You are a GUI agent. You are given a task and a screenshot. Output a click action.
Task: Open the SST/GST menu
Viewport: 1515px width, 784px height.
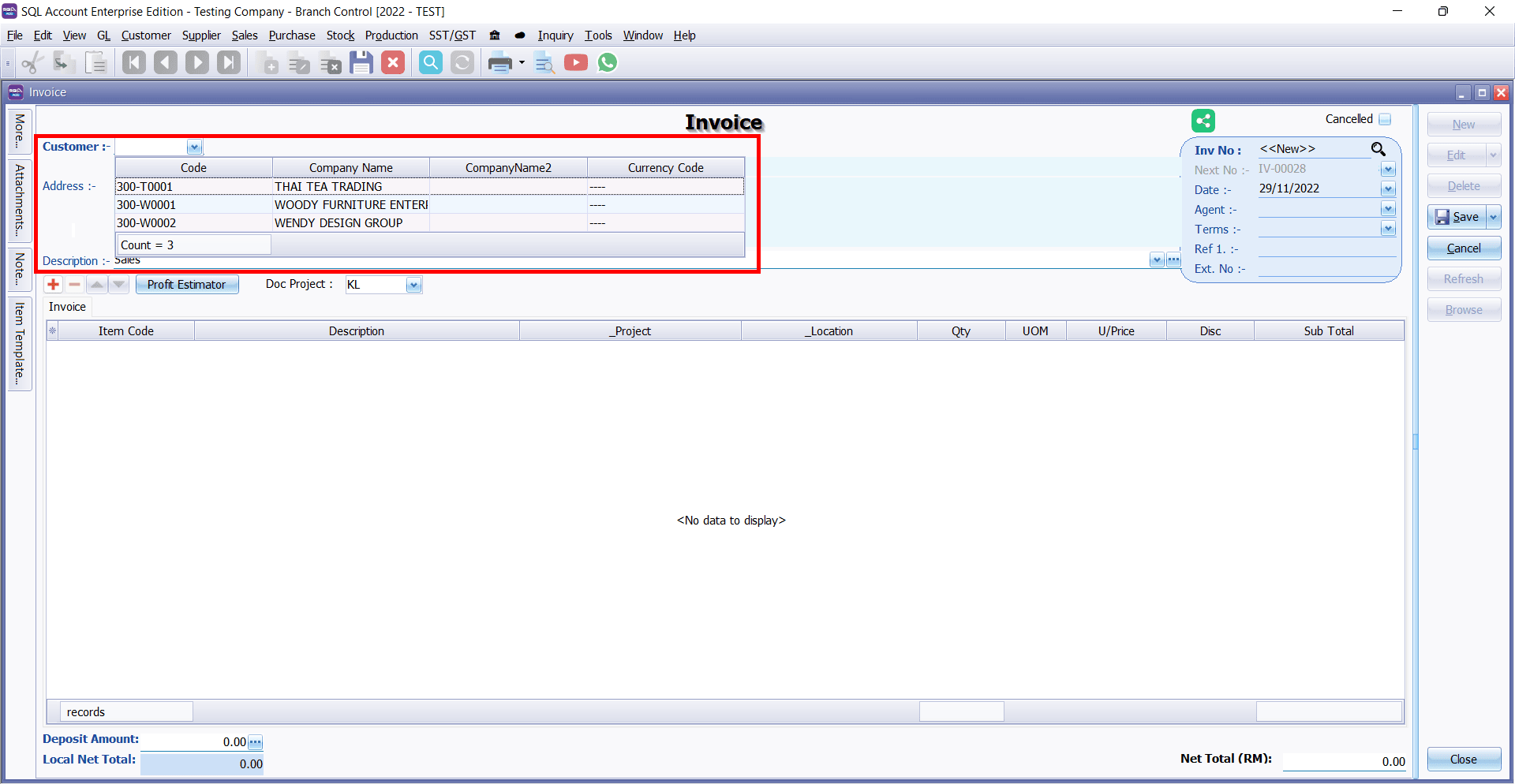point(452,35)
